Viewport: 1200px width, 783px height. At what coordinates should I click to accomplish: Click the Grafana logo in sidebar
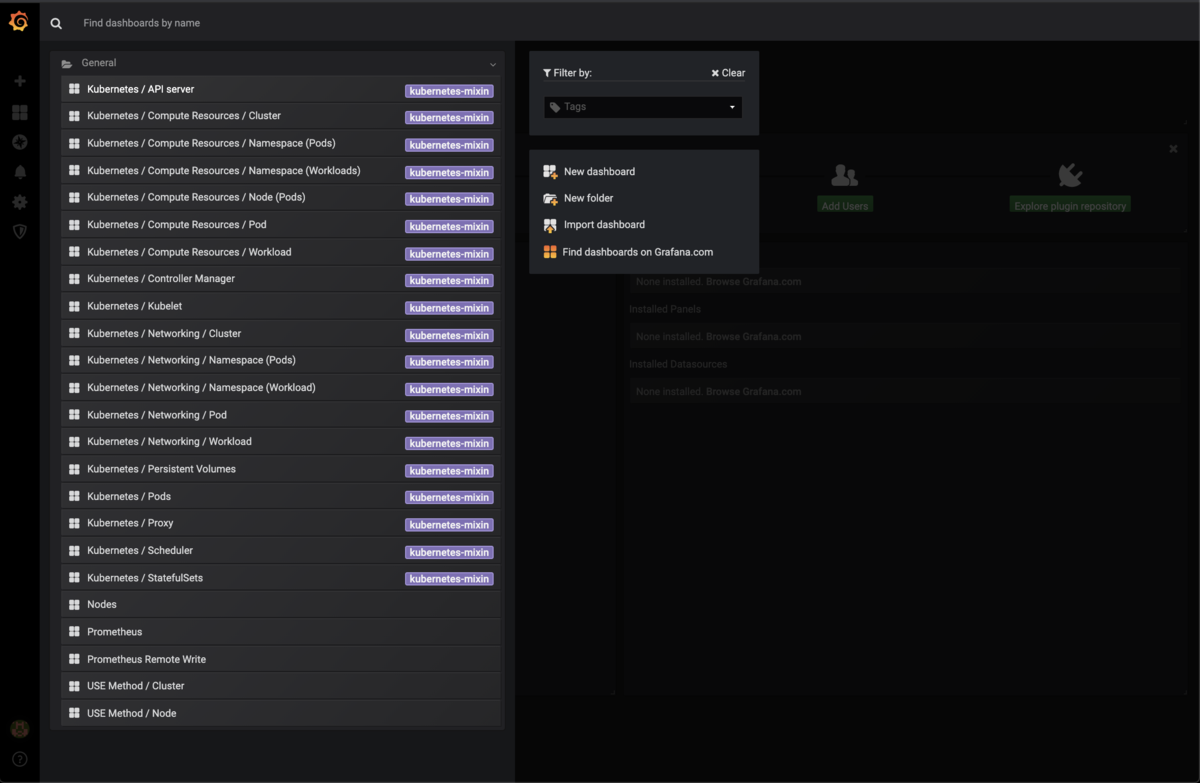tap(19, 21)
